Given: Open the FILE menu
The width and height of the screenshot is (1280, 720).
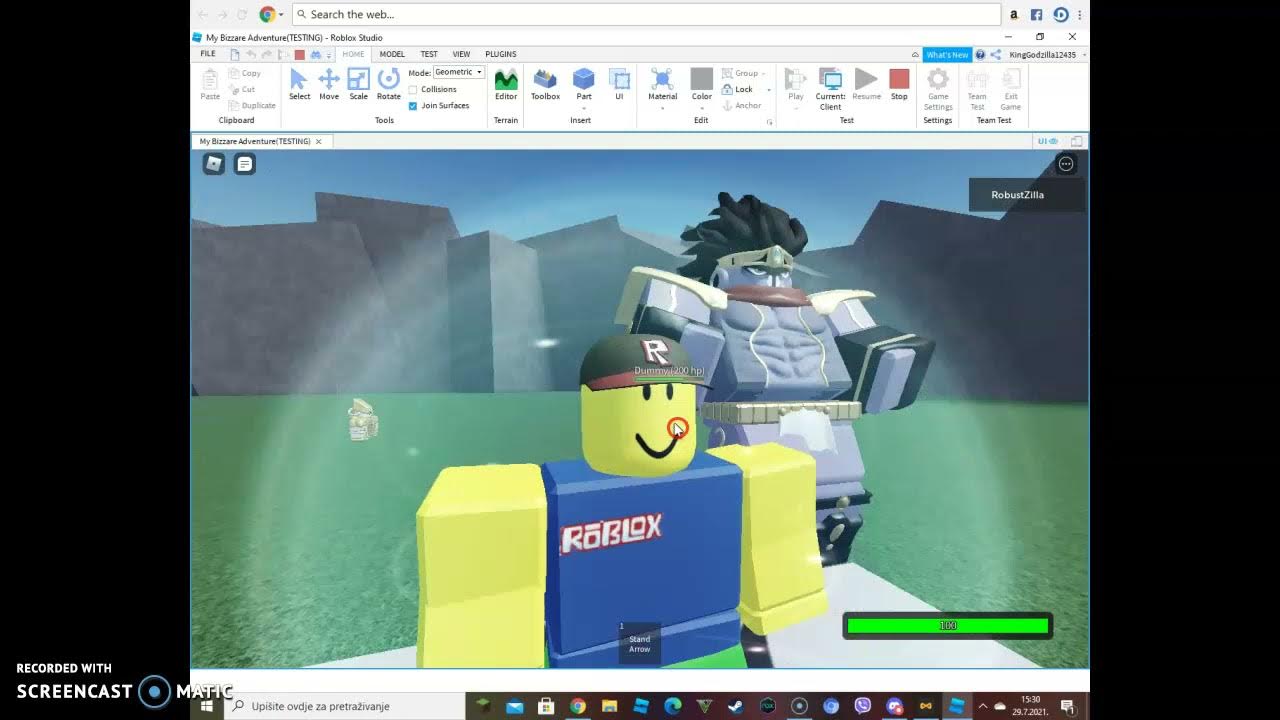Looking at the screenshot, I should [208, 54].
